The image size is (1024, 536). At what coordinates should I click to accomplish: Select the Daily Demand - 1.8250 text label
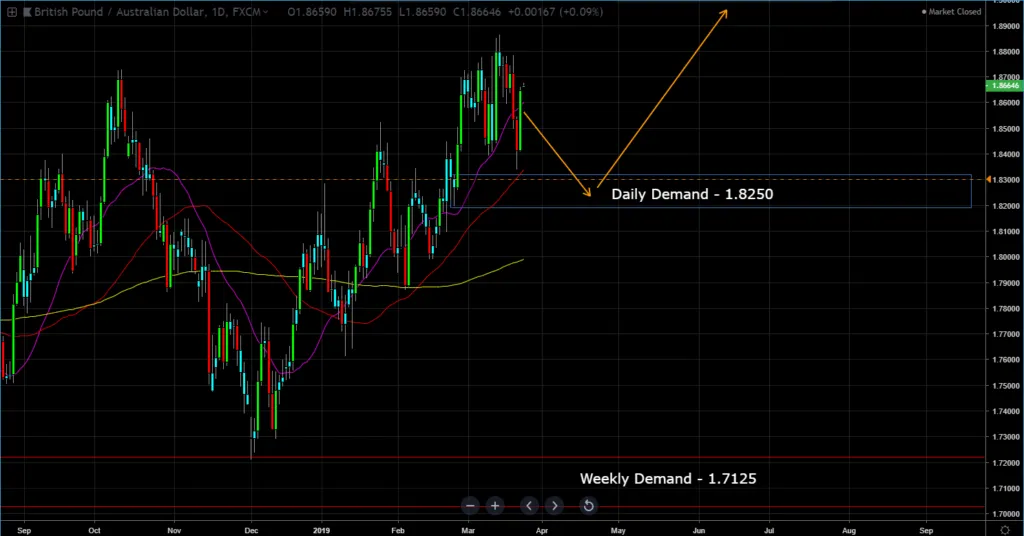tap(692, 194)
